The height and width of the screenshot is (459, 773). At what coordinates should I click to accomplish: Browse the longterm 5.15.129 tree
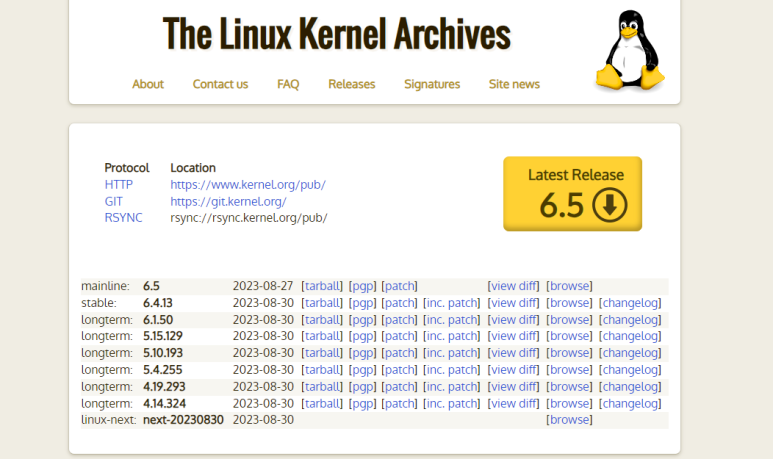click(569, 336)
